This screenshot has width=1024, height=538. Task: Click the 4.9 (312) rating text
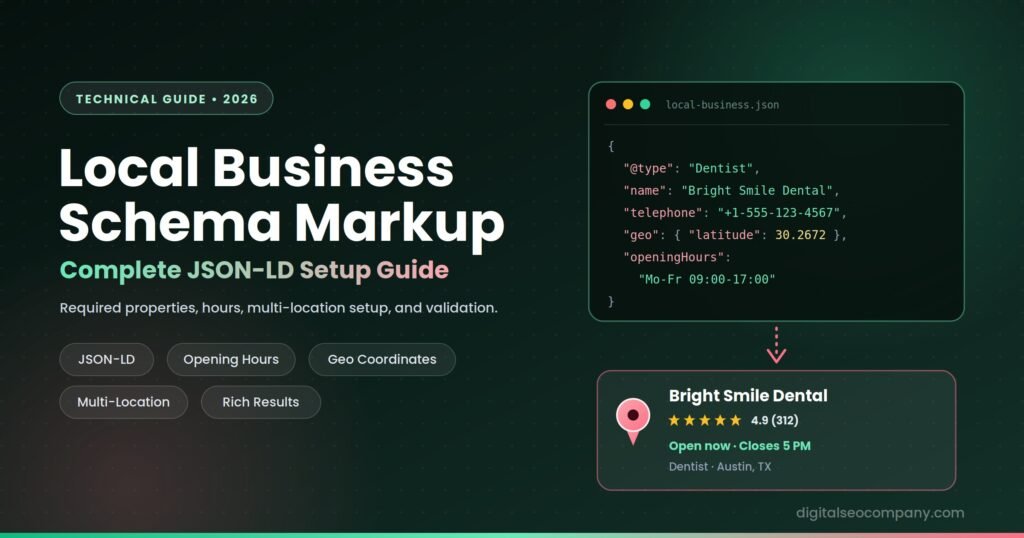pyautogui.click(x=775, y=420)
